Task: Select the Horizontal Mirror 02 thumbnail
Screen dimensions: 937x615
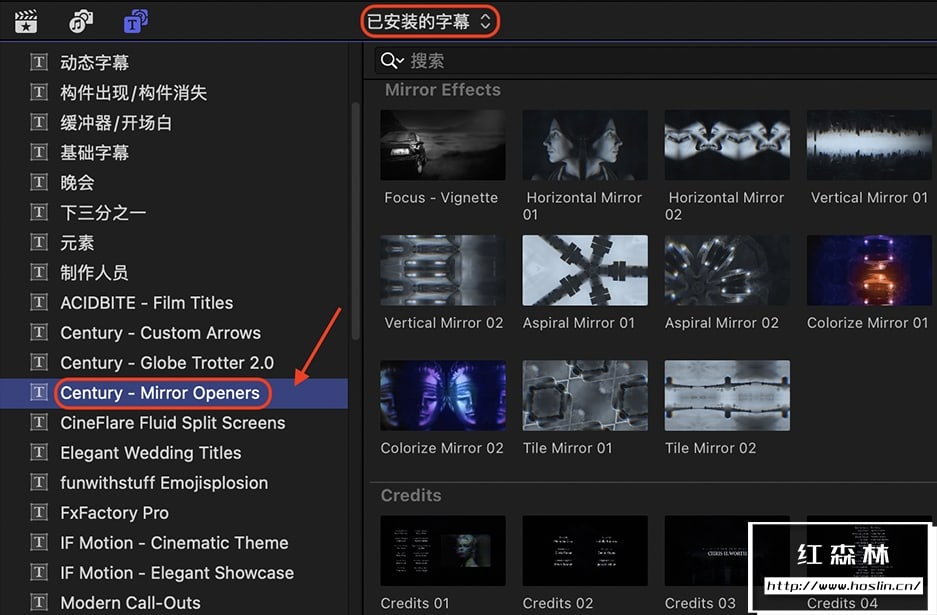Action: point(727,145)
